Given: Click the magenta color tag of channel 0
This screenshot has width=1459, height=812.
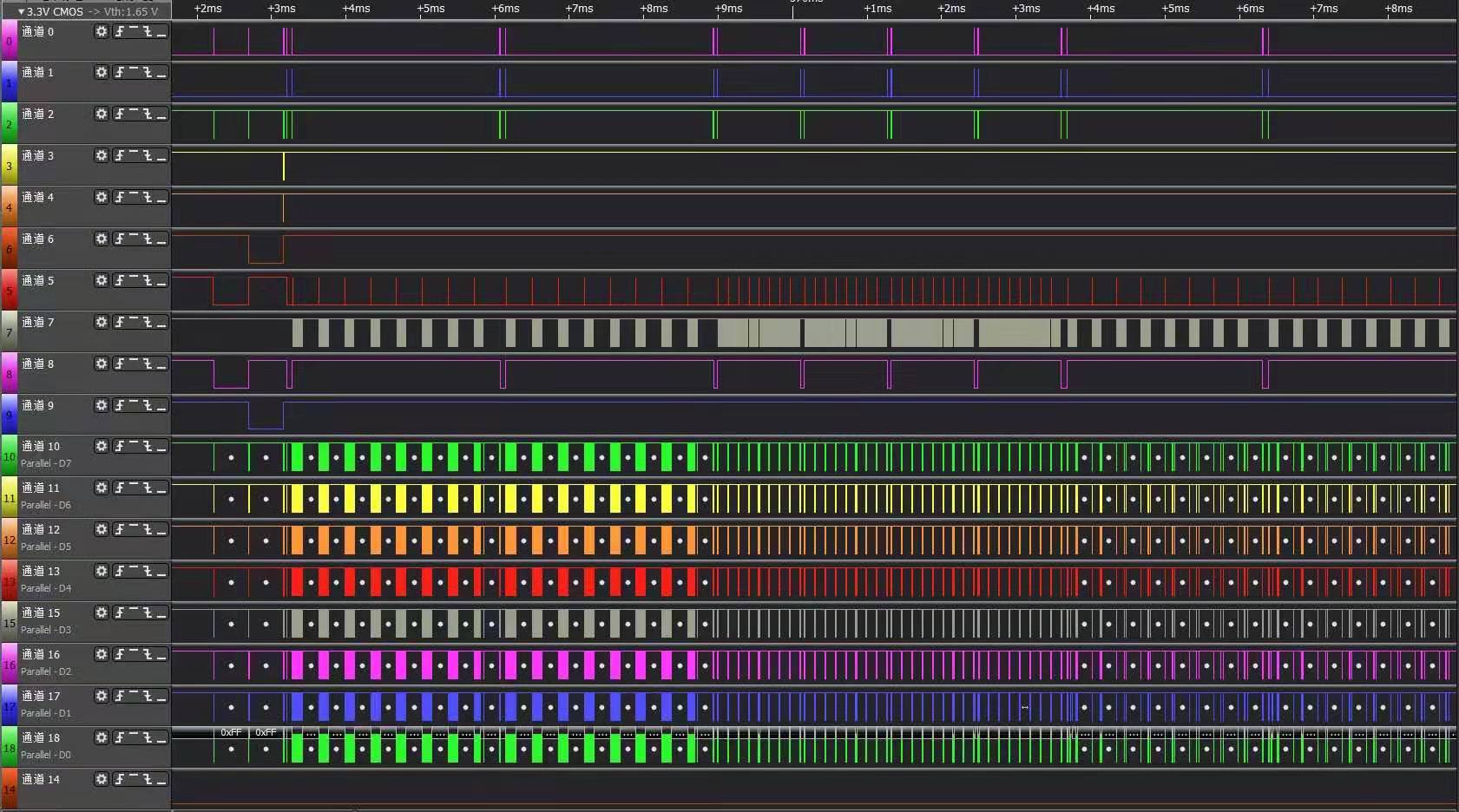Looking at the screenshot, I should pyautogui.click(x=9, y=41).
